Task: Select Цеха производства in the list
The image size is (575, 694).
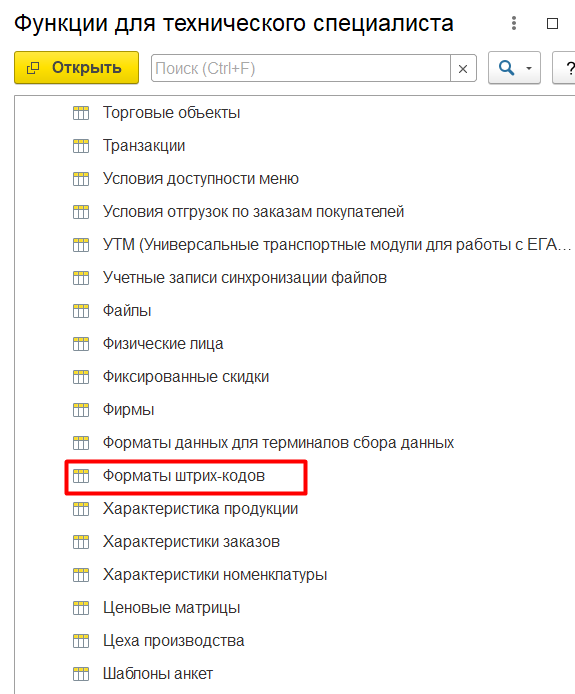Action: coord(174,641)
